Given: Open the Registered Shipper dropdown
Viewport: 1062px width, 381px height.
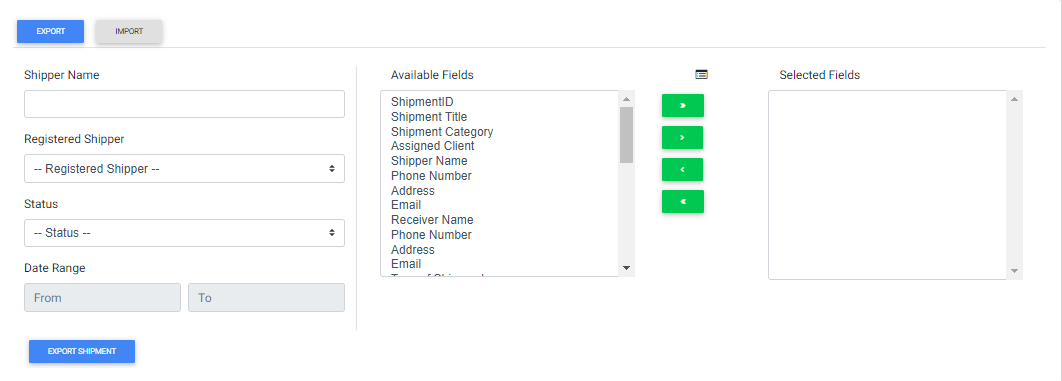Looking at the screenshot, I should pyautogui.click(x=184, y=169).
